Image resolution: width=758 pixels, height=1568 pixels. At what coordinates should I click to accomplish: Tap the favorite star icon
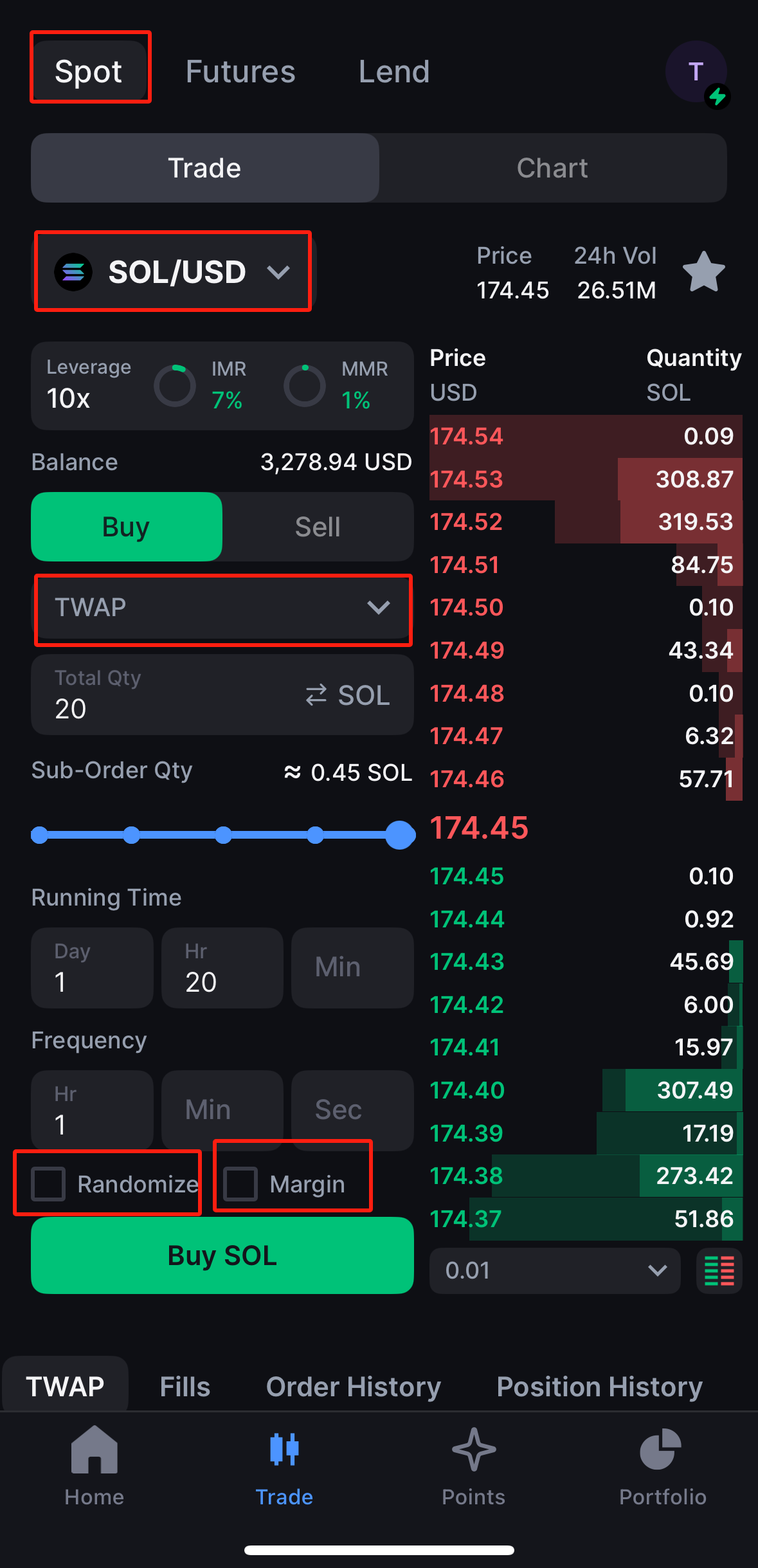click(x=703, y=272)
